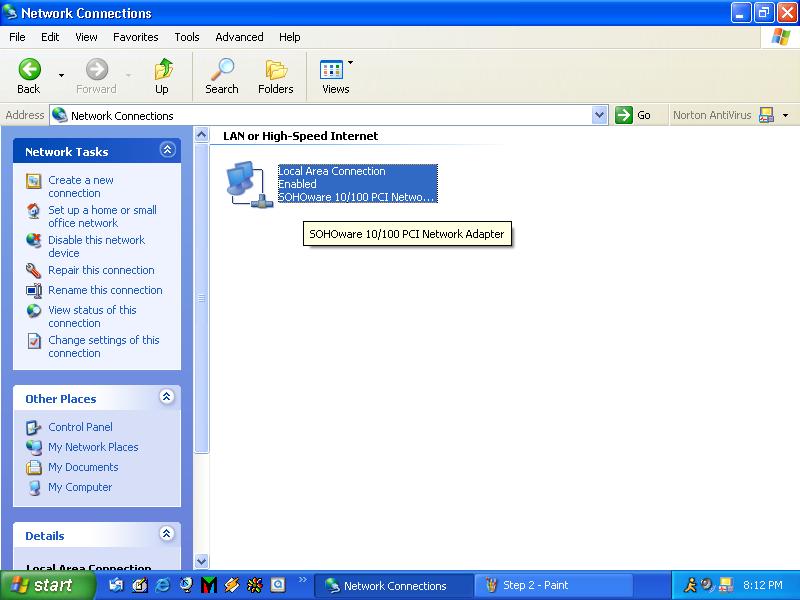Click the My Documents folder icon
Screen dimensions: 800x600
tap(34, 467)
